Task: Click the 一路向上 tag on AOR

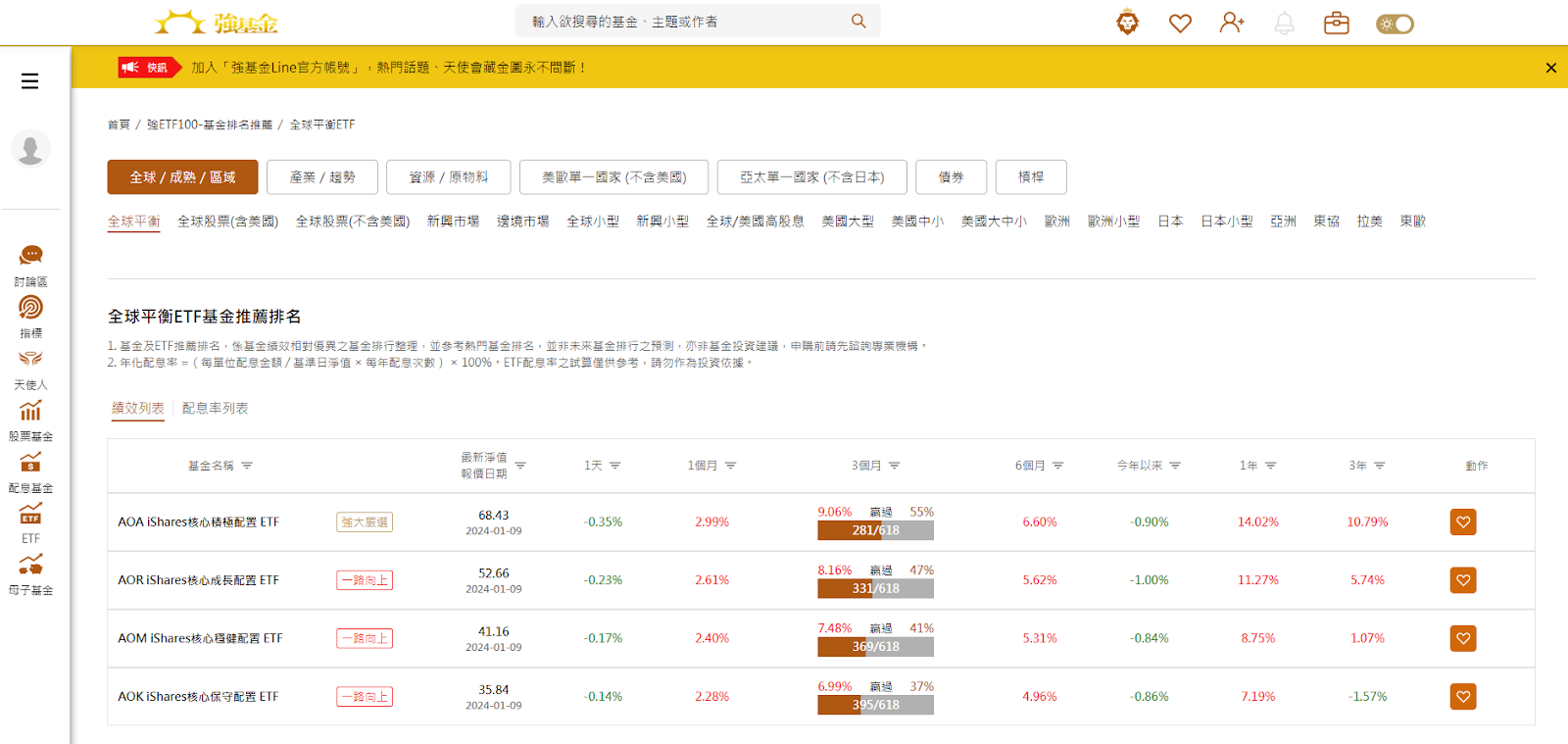Action: (x=365, y=580)
